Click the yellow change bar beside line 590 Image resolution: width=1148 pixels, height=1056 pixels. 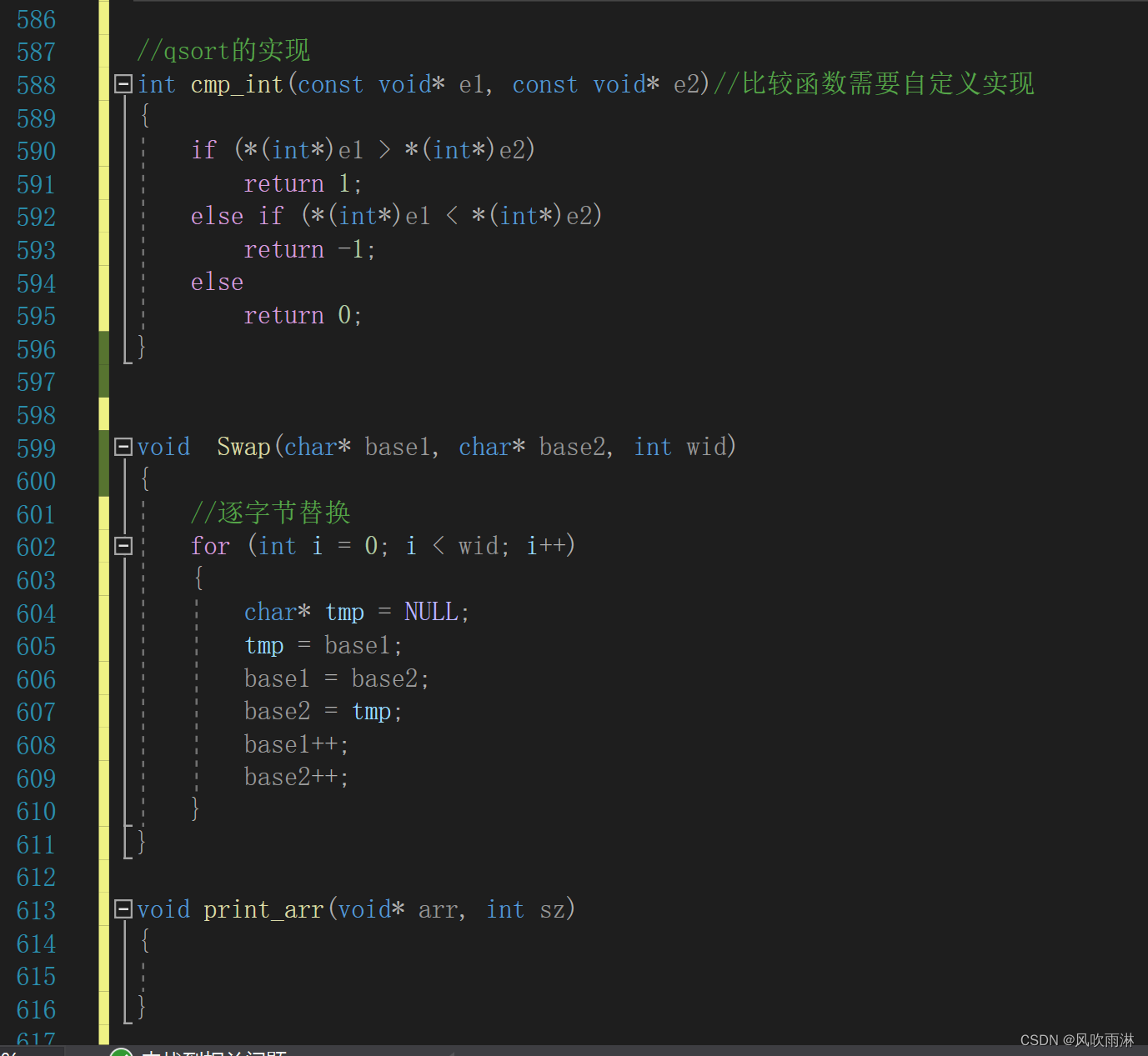[x=103, y=151]
